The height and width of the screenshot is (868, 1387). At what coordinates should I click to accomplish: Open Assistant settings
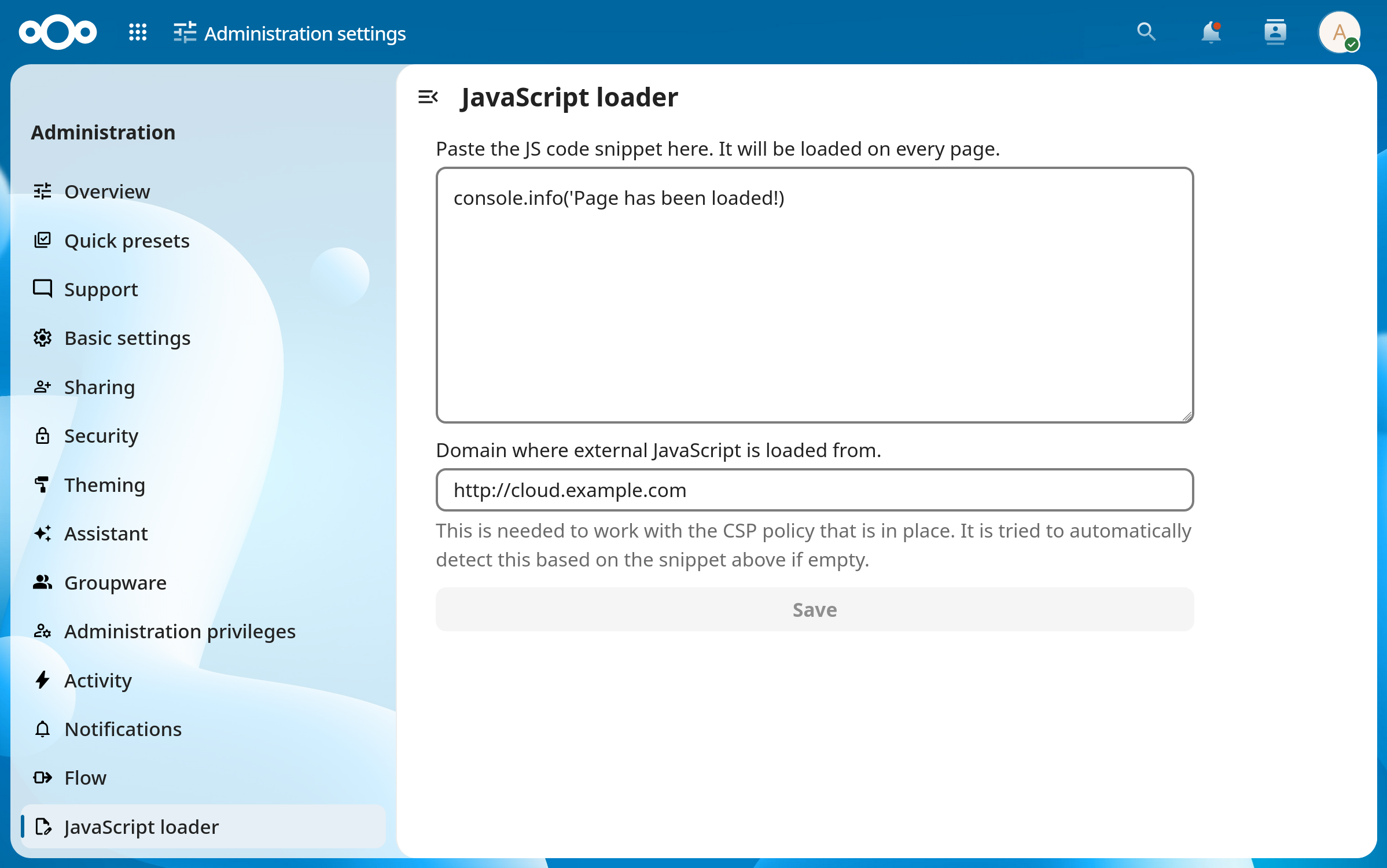(x=203, y=533)
